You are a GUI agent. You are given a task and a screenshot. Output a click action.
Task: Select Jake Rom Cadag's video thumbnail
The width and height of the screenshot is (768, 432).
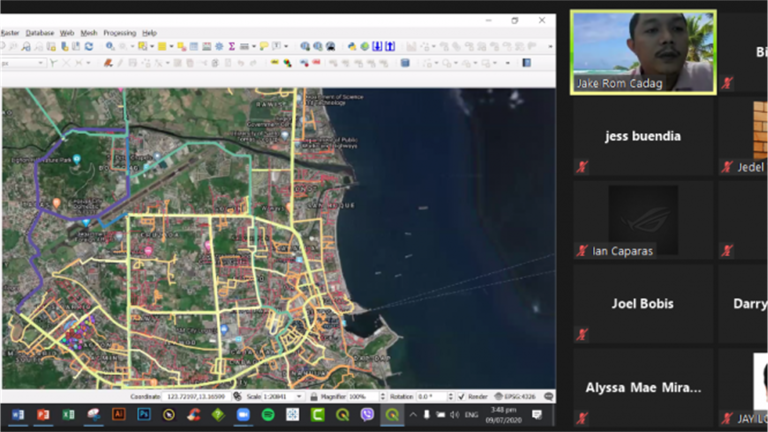click(x=643, y=52)
